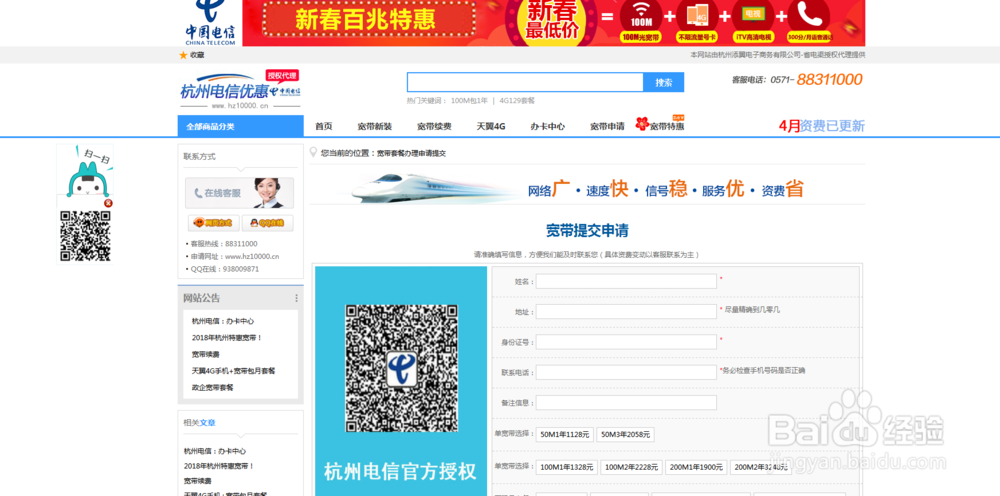1000x496 pixels.
Task: Click the 相关文章 section heading
Action: coord(200,423)
